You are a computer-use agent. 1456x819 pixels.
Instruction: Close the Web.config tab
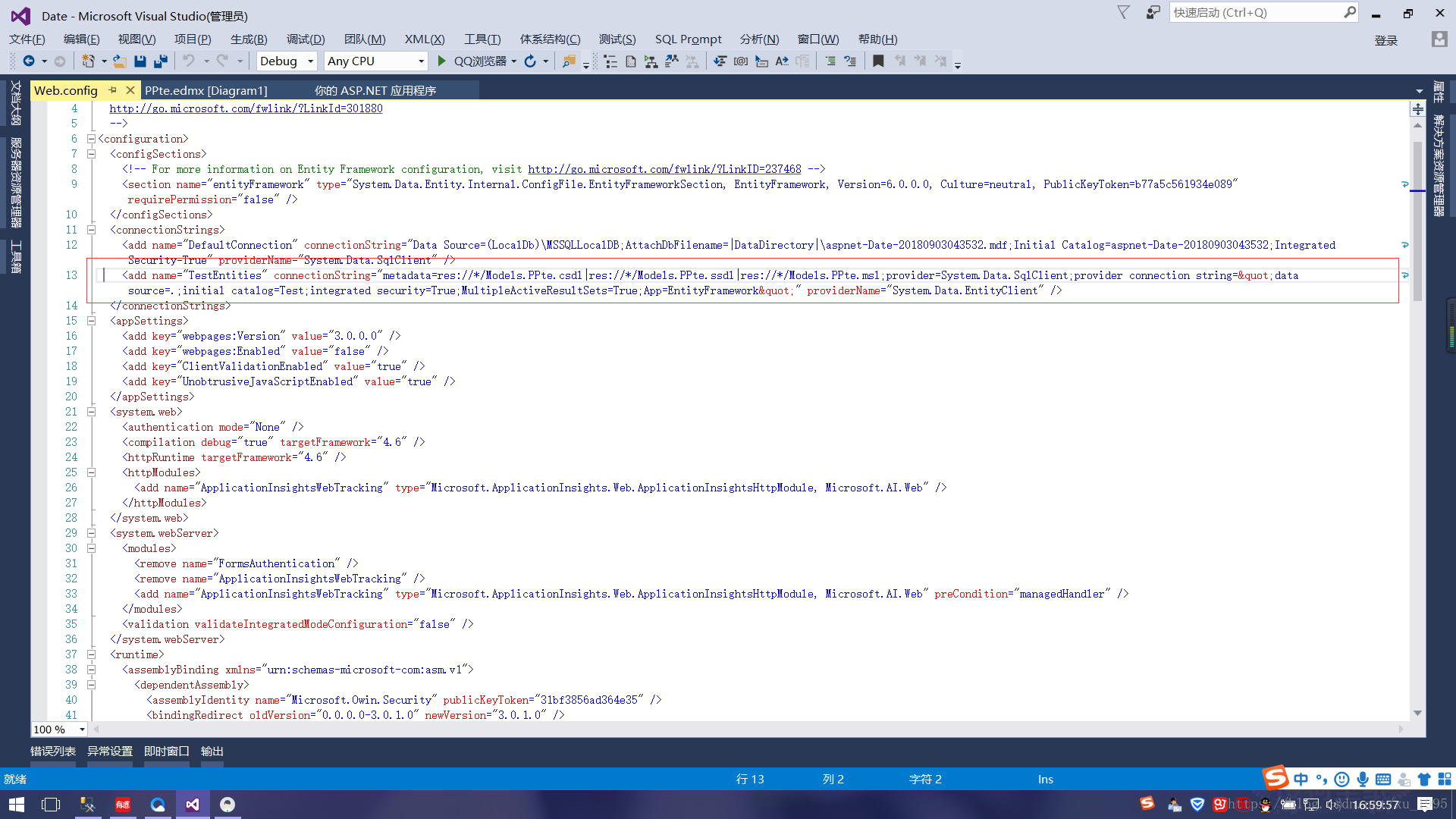coord(130,90)
